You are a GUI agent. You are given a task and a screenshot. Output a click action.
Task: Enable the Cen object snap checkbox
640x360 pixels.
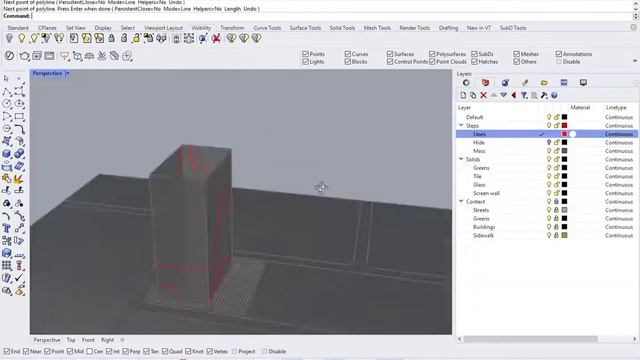(x=89, y=351)
